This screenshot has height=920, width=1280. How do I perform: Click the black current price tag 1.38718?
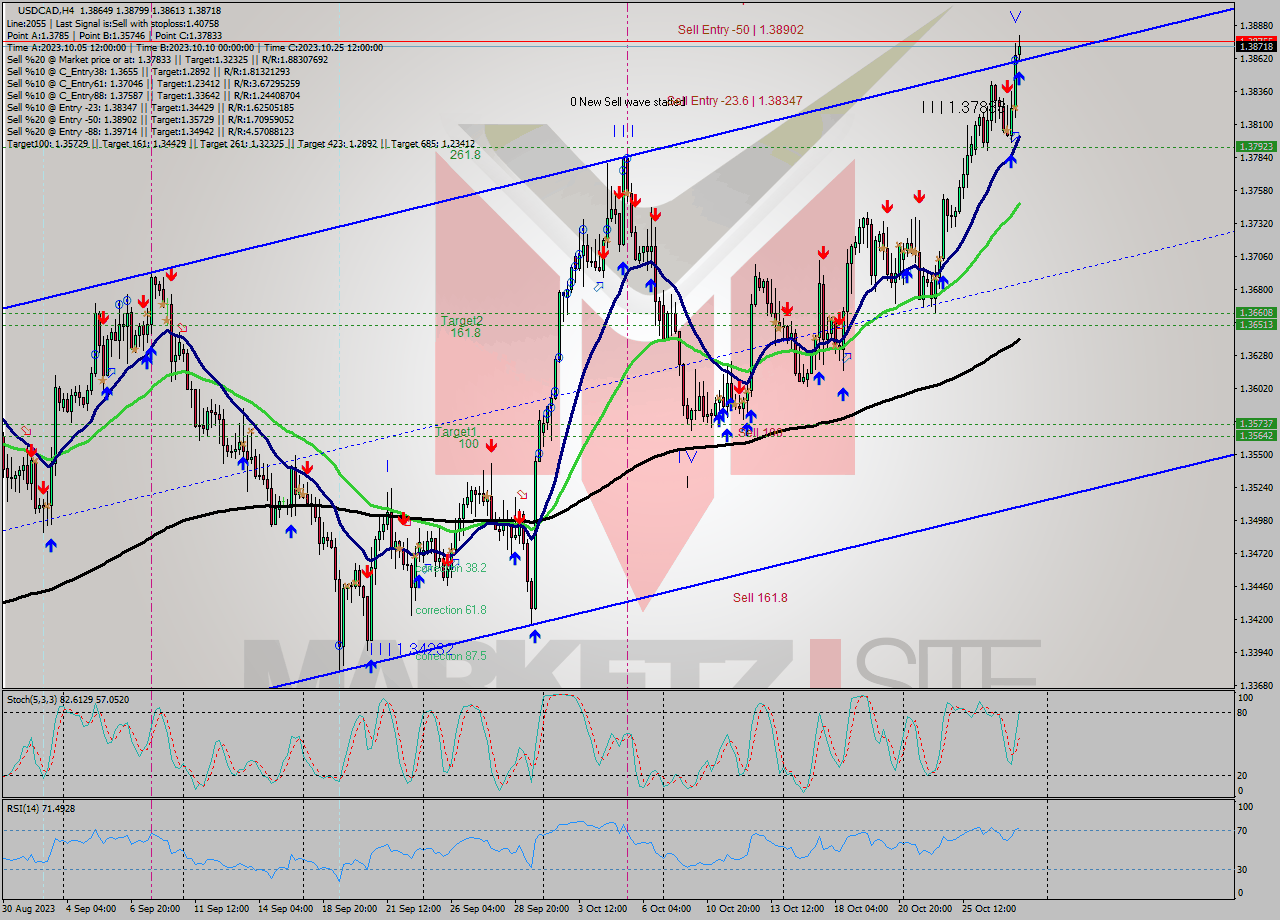click(1257, 46)
